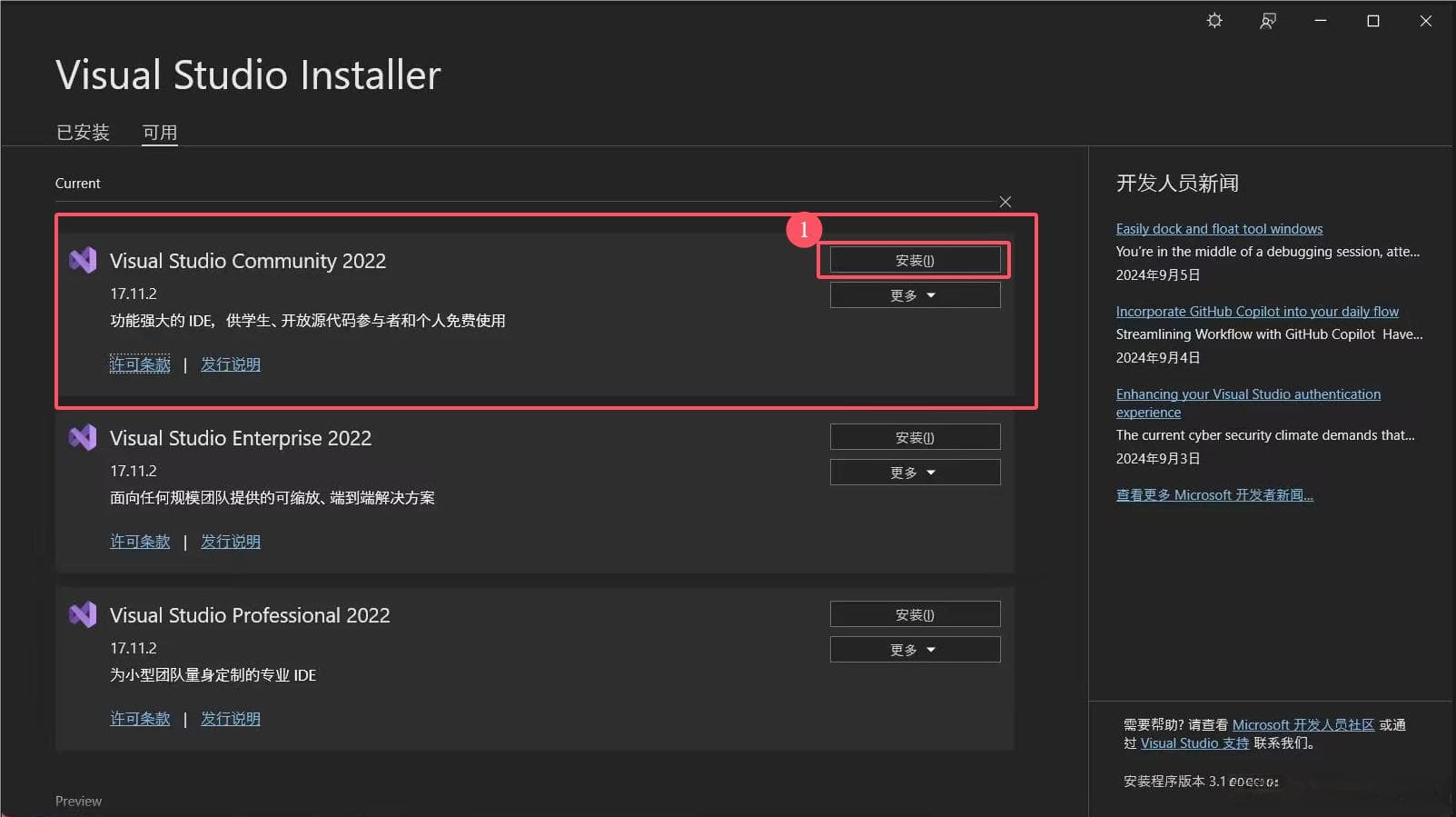Click the 安装程序版本 version text

[1201, 782]
